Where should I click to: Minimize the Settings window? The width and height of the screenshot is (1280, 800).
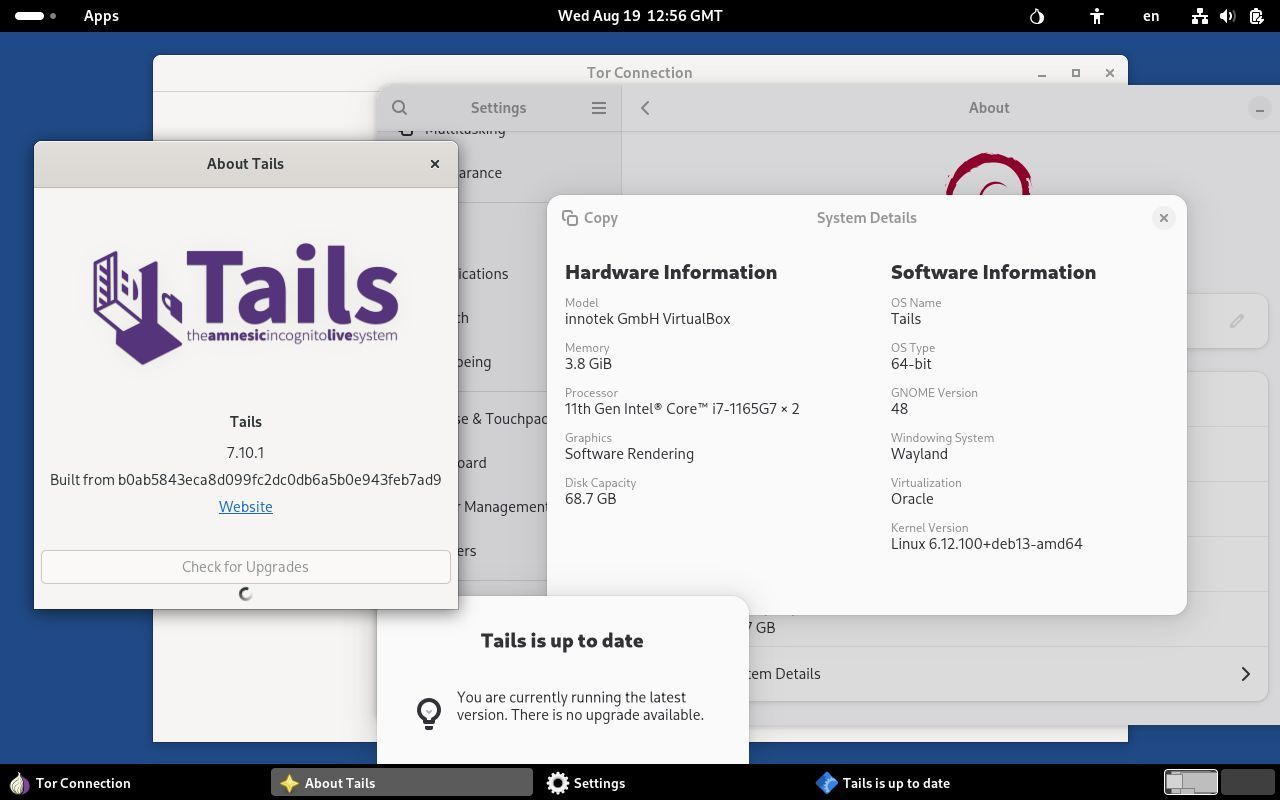[x=1259, y=109]
